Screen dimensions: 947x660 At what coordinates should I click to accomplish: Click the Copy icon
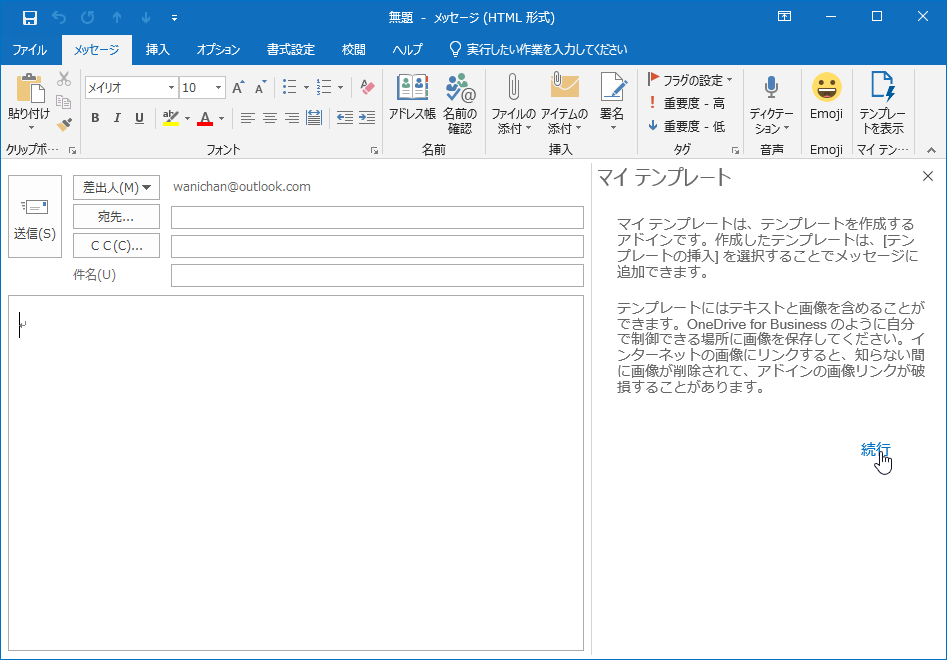click(x=64, y=102)
